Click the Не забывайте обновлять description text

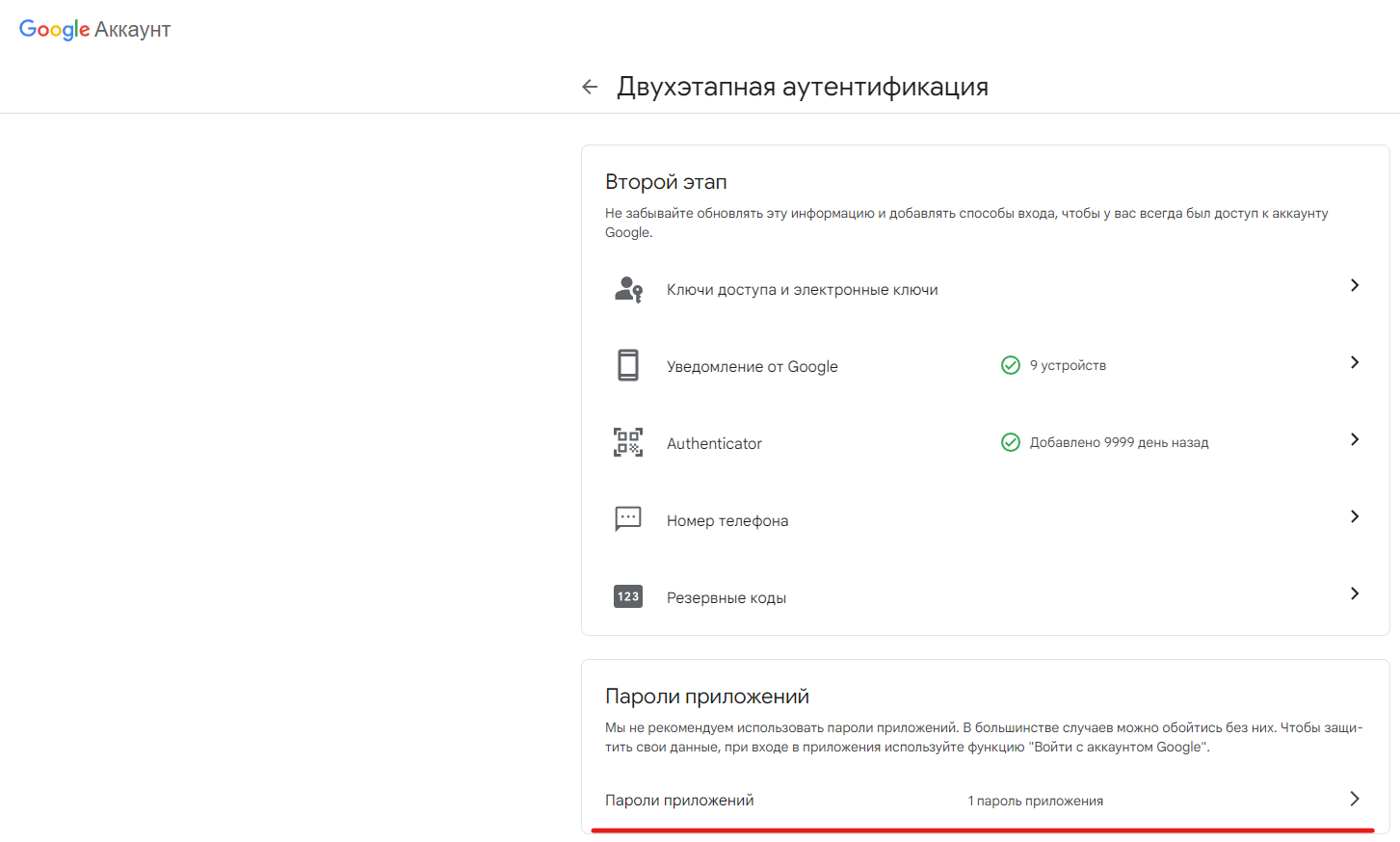click(966, 223)
